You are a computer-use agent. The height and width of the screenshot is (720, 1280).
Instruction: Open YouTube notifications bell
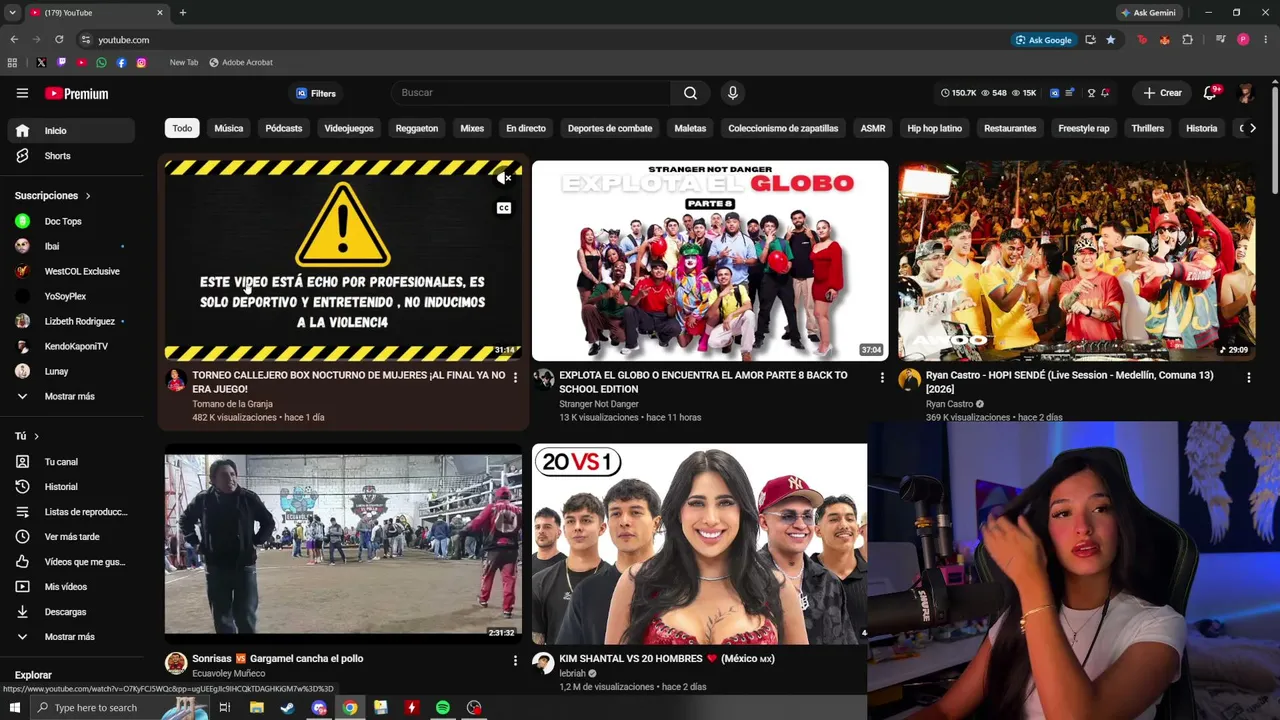click(x=1210, y=93)
